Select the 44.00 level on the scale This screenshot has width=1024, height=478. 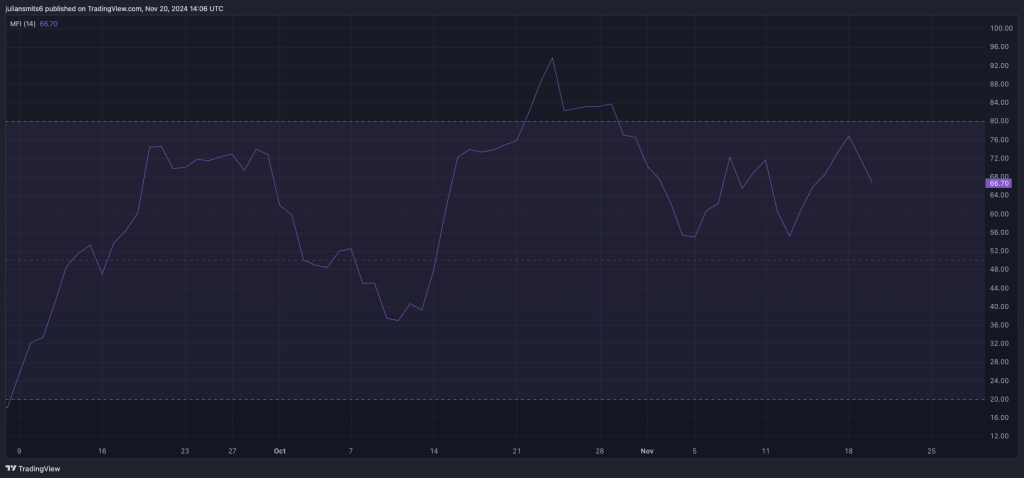(1001, 288)
